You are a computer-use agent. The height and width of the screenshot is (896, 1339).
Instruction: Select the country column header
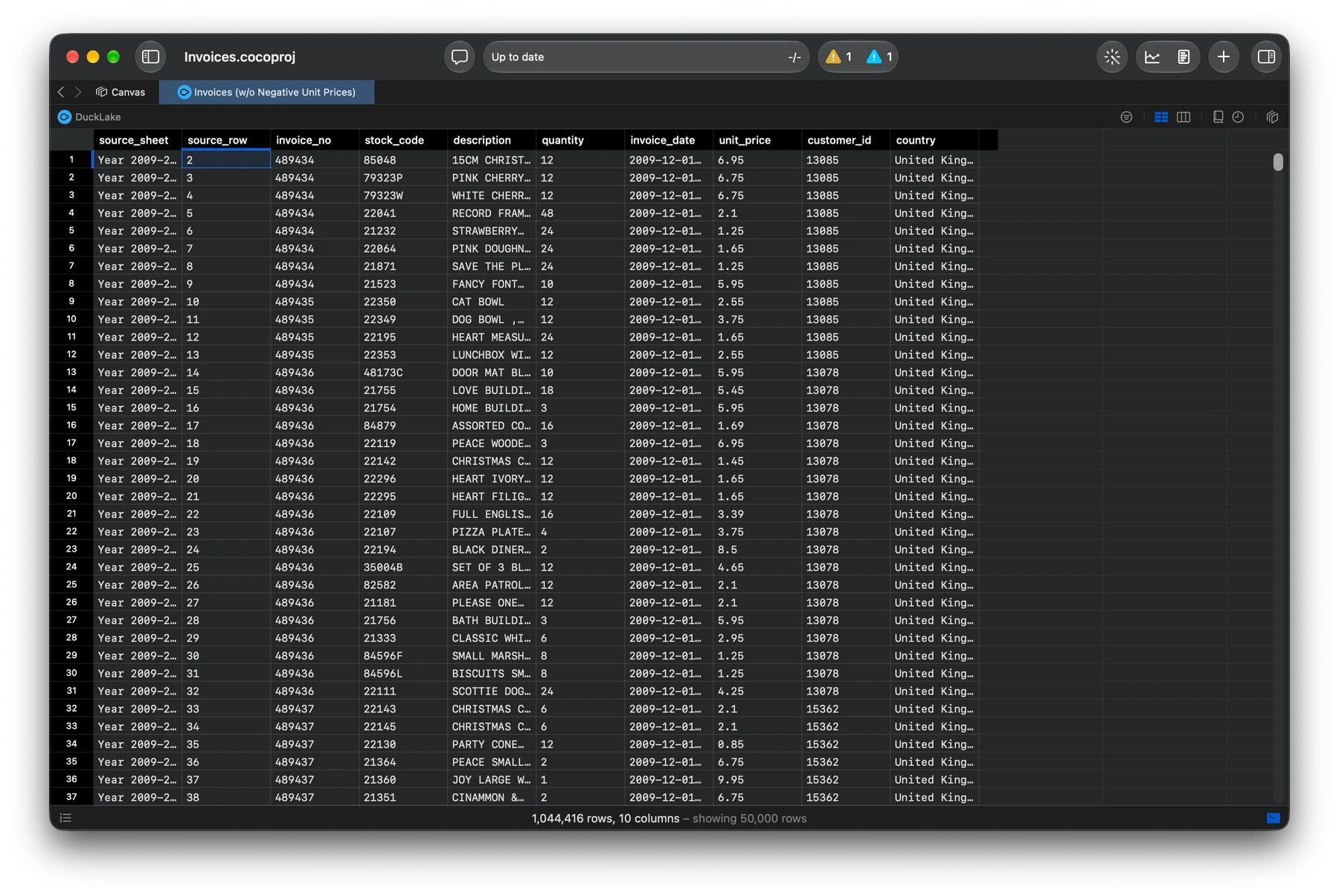coord(934,140)
